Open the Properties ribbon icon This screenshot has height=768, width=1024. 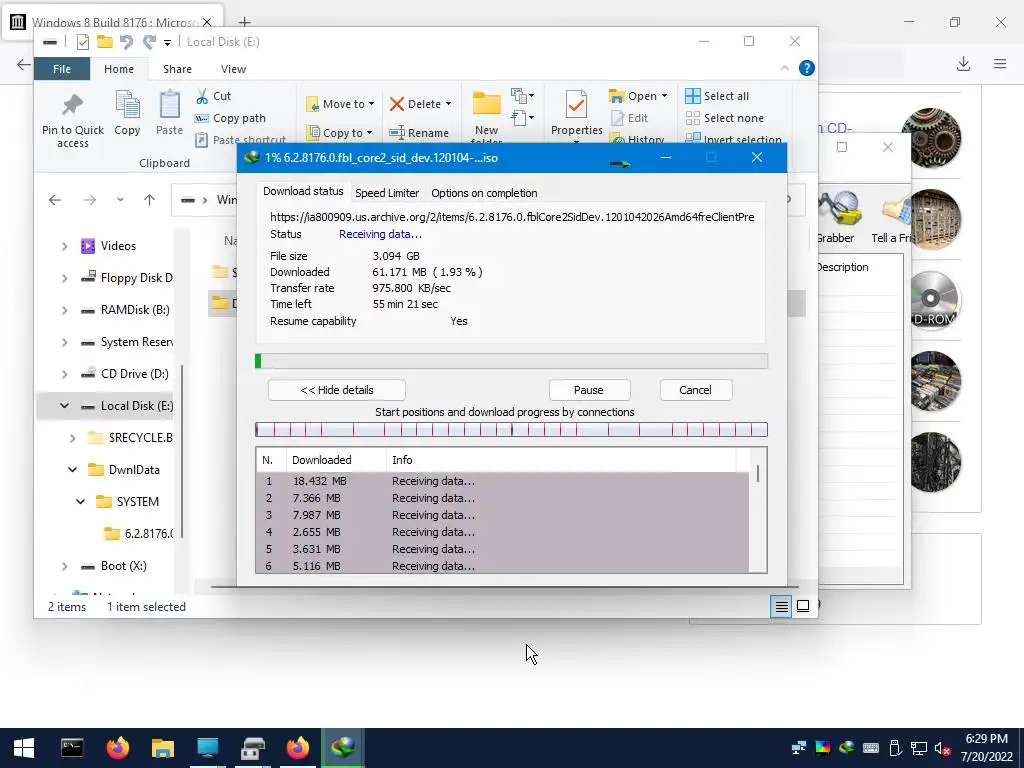point(576,105)
